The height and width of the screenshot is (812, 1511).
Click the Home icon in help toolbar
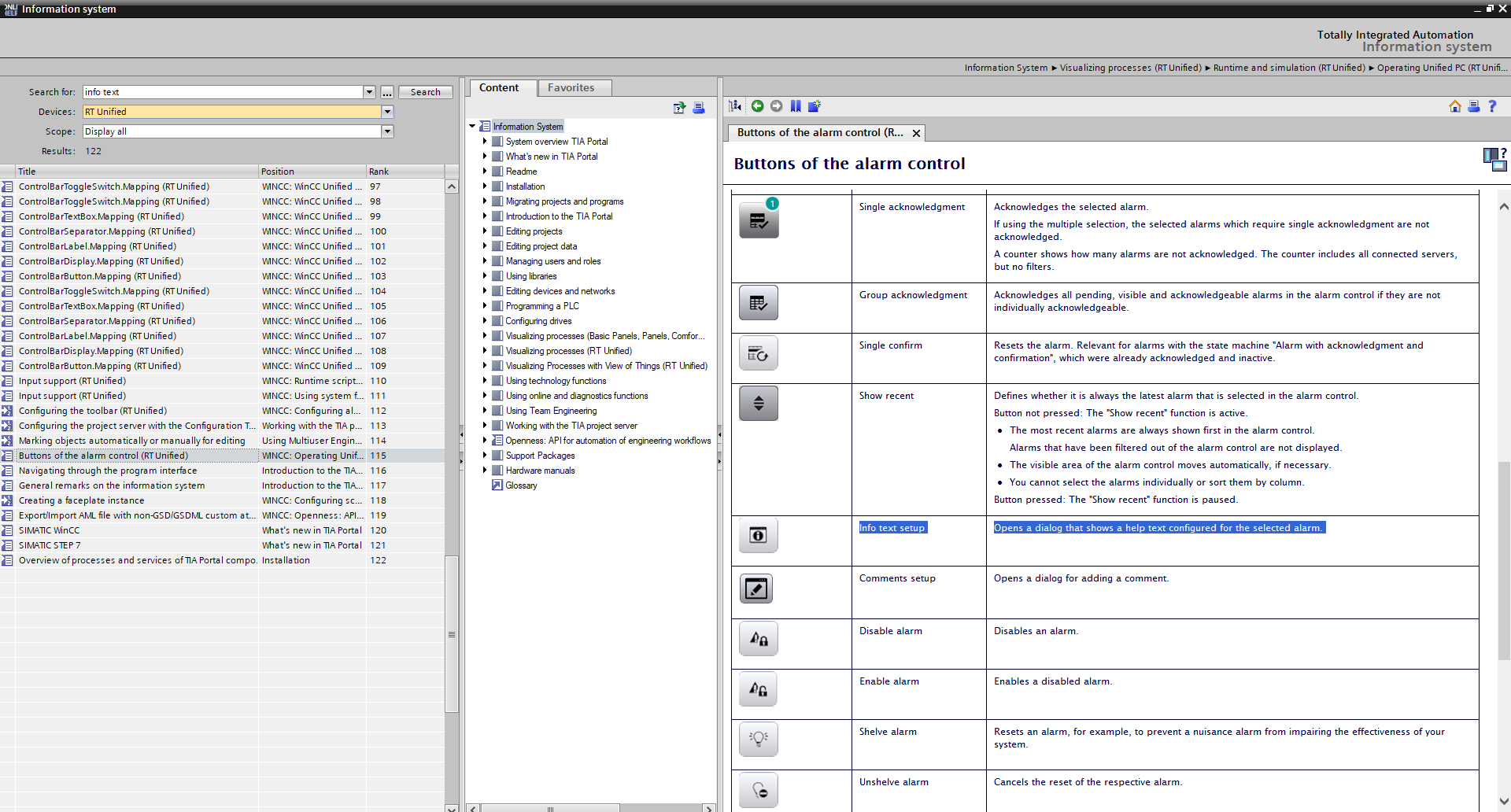point(1454,106)
